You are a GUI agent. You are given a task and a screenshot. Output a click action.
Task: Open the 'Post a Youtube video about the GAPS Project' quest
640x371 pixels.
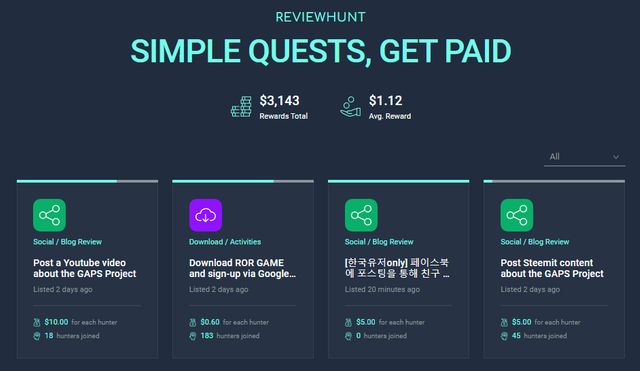click(84, 268)
